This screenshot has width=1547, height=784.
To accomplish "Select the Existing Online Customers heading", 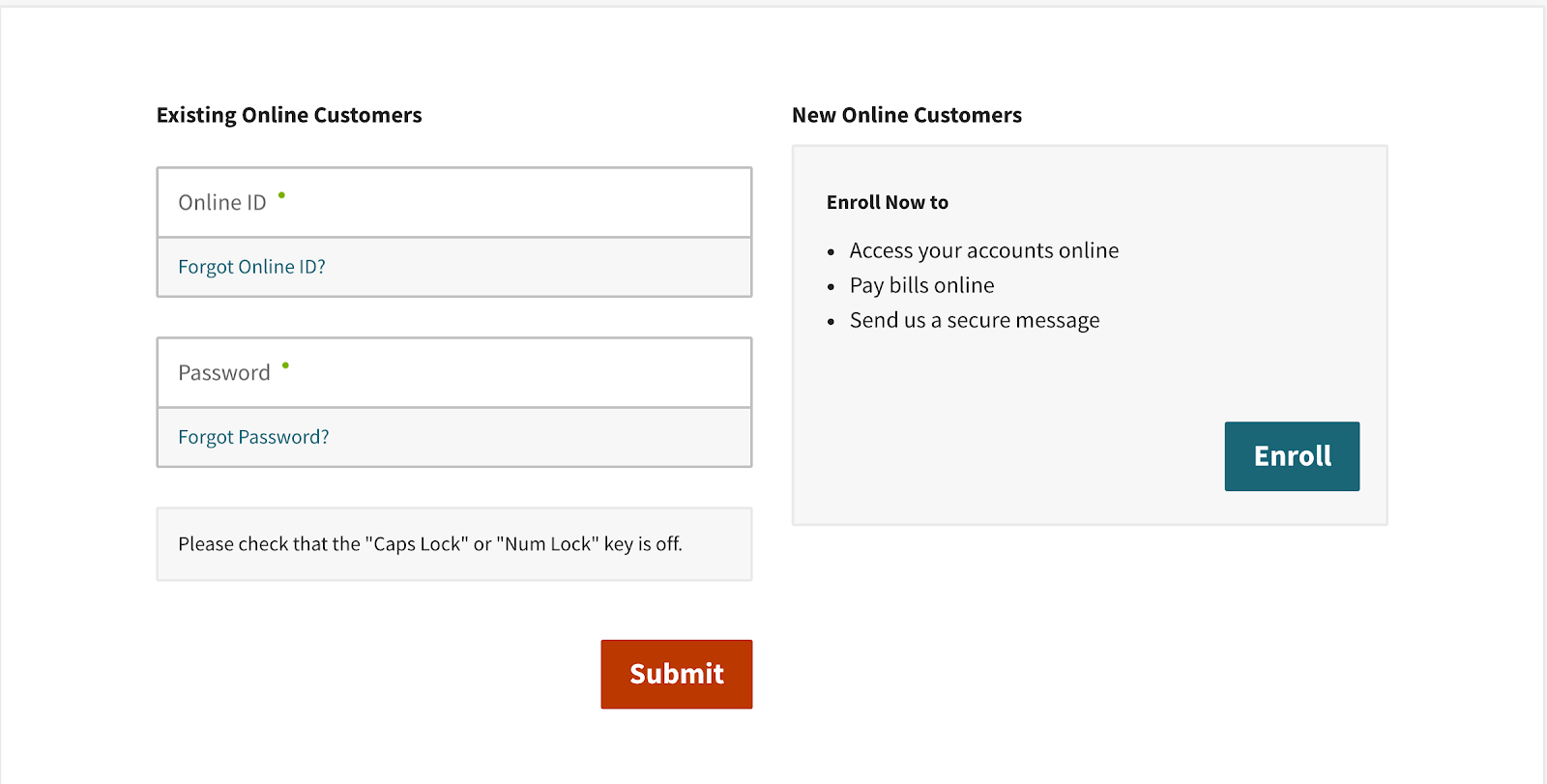I will [x=289, y=115].
